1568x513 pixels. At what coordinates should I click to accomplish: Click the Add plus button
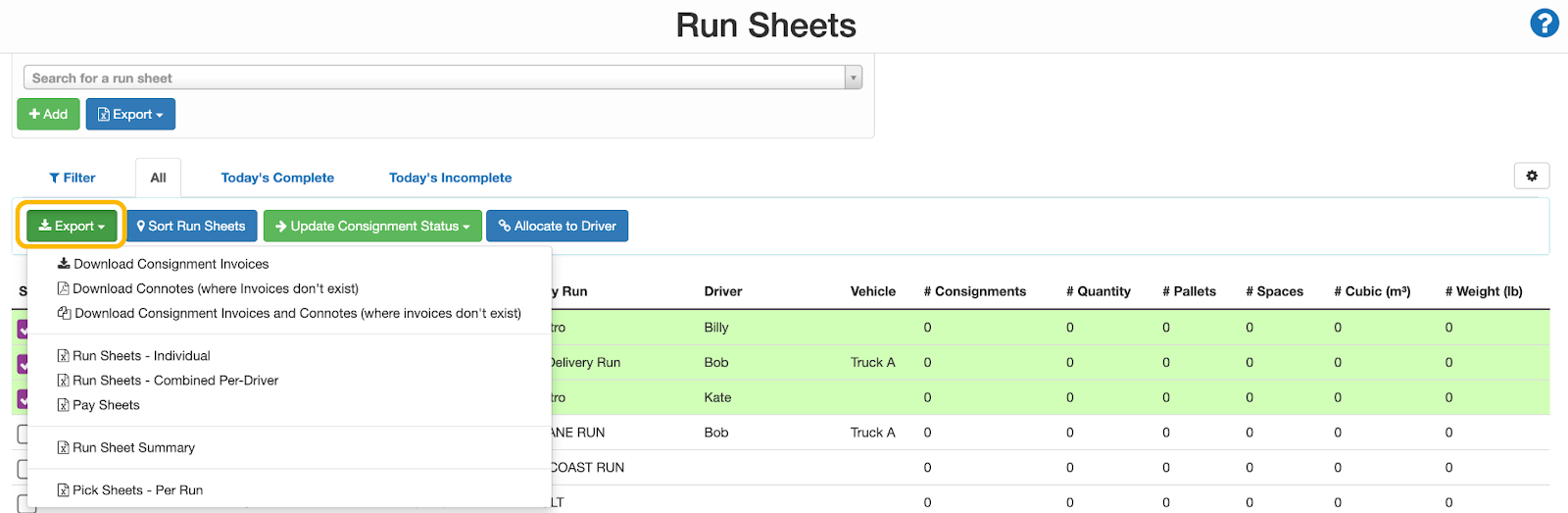point(48,114)
